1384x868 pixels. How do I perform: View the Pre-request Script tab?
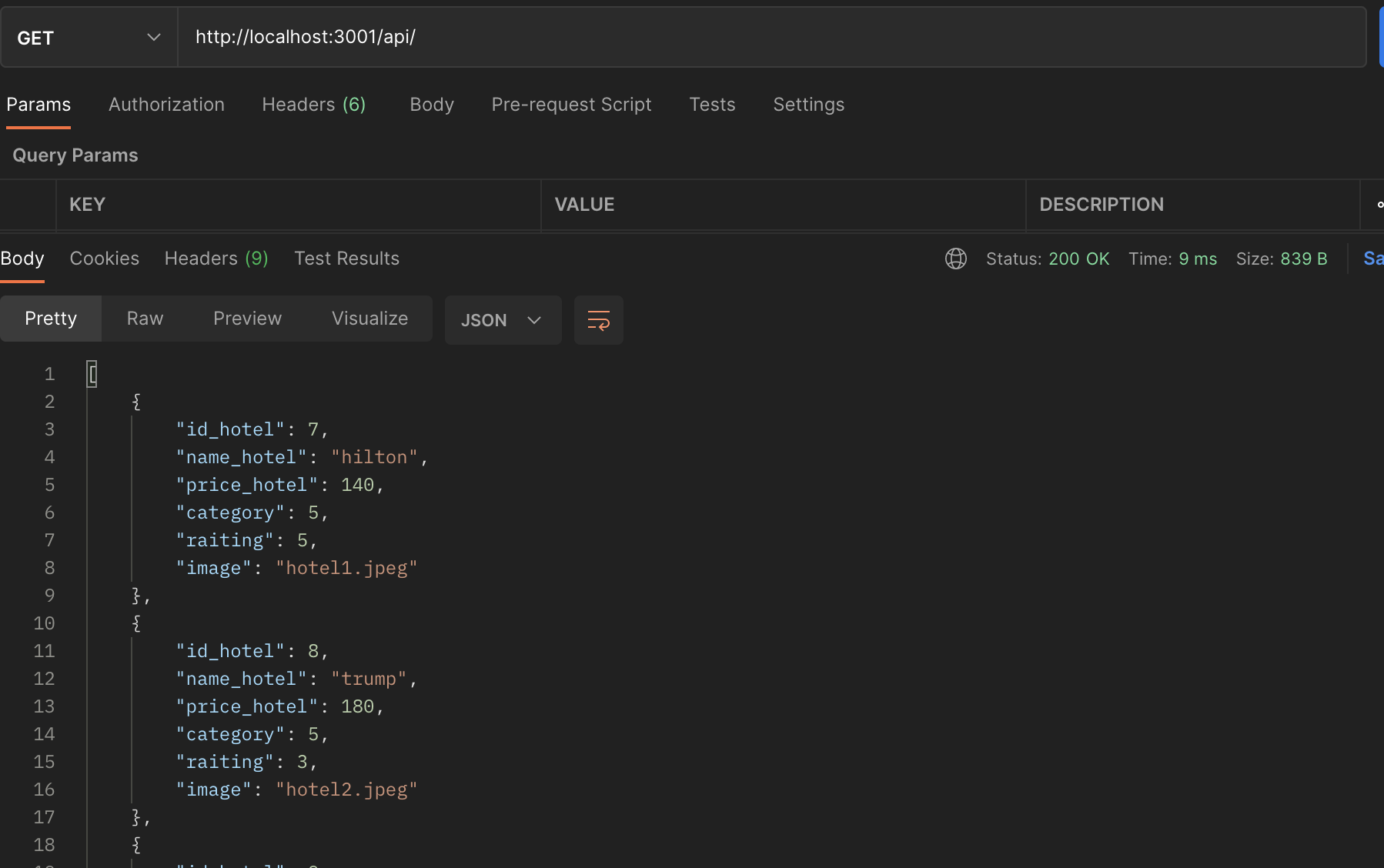point(571,105)
